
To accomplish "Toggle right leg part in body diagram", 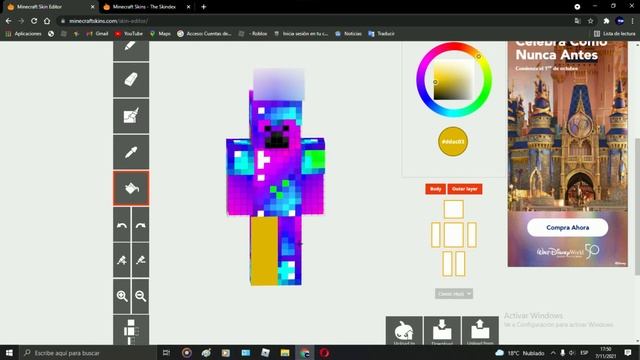I will pos(460,264).
